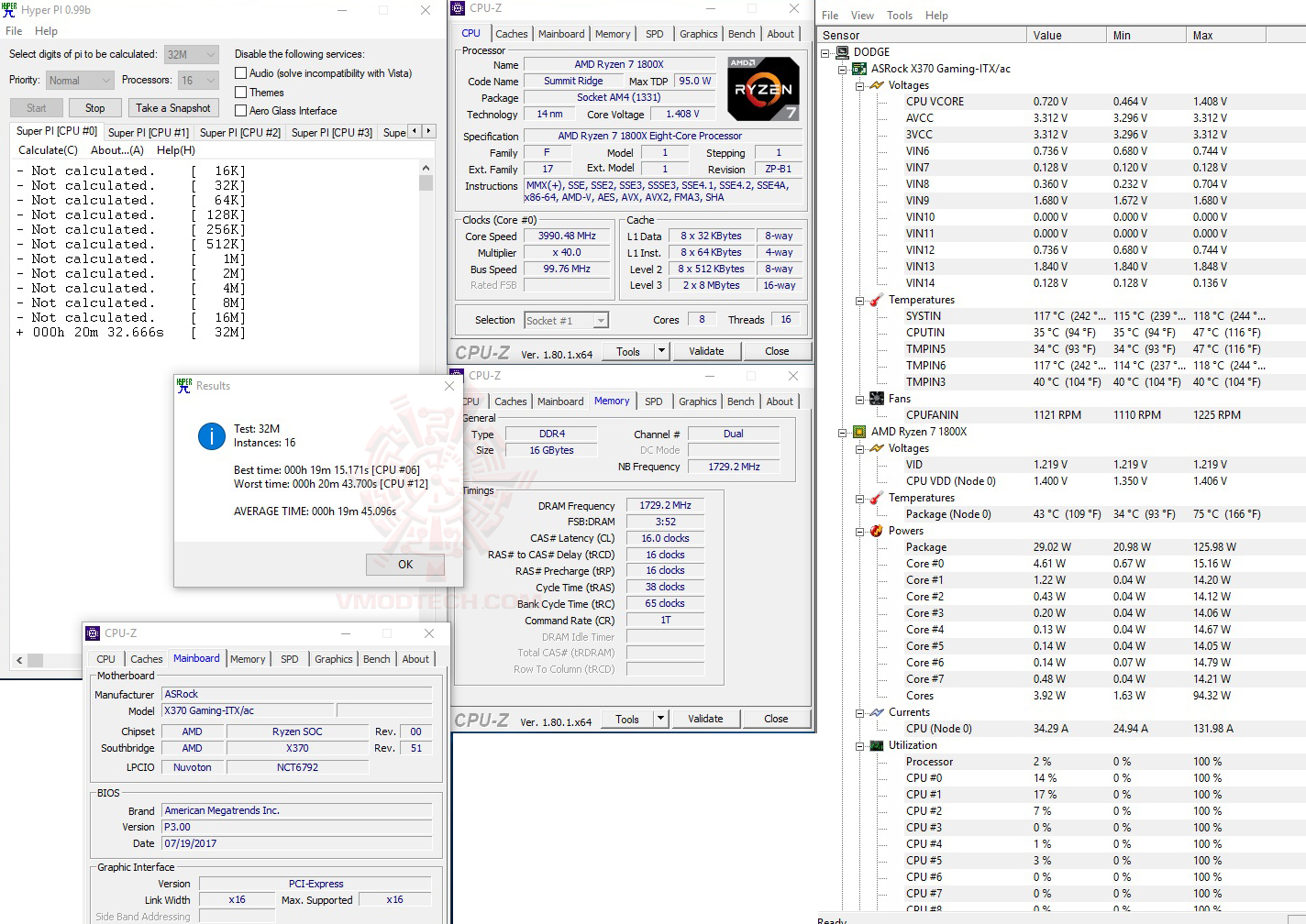Click the Stop button in Hyper PI
Viewport: 1306px width, 924px height.
point(94,108)
